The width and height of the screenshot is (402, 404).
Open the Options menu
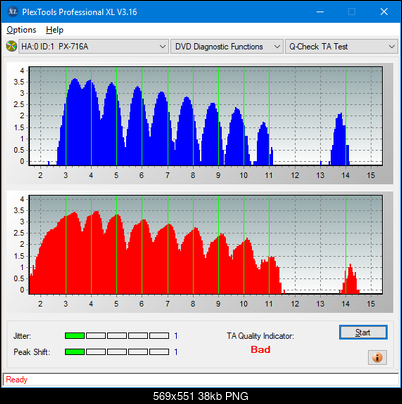pyautogui.click(x=21, y=30)
